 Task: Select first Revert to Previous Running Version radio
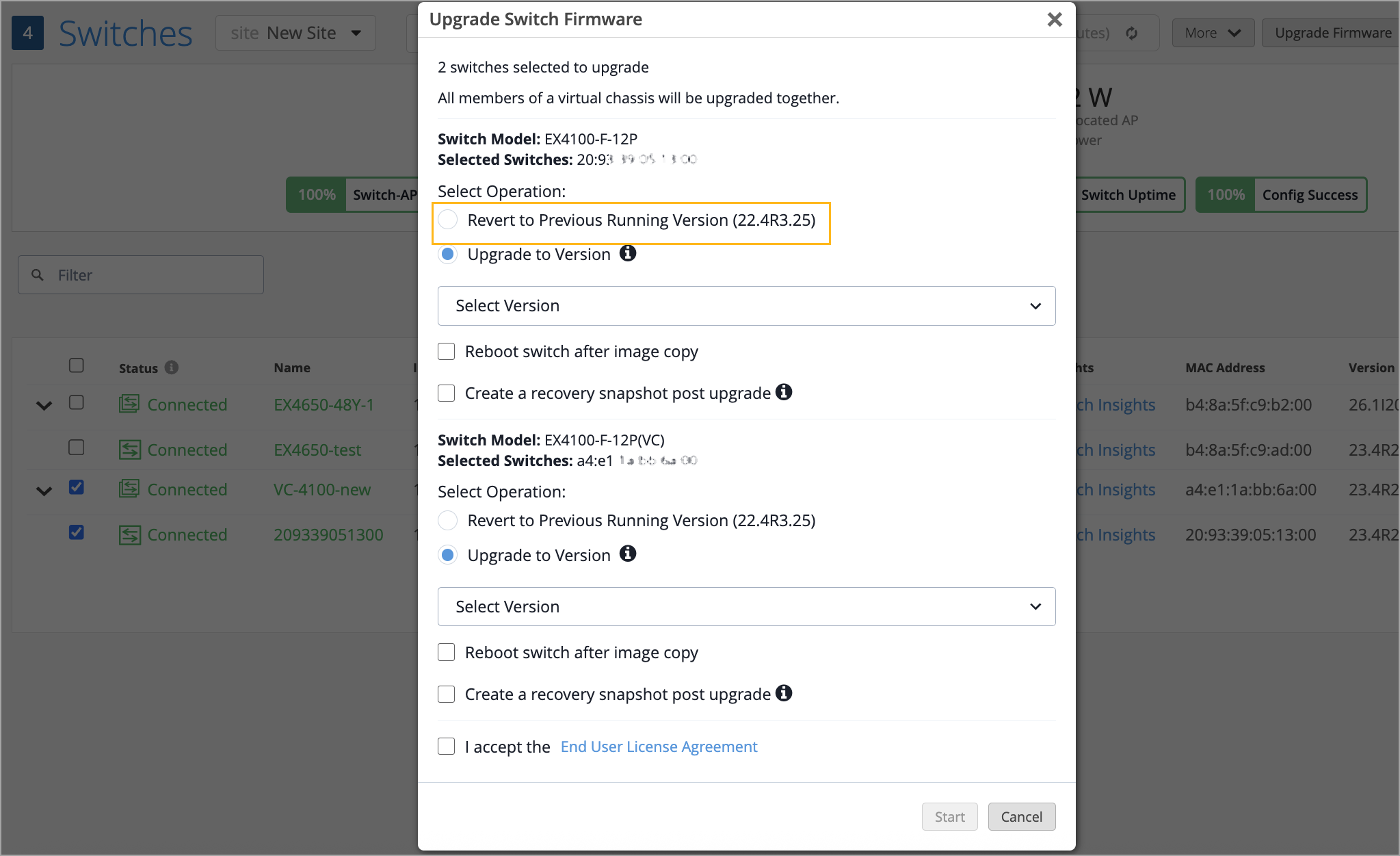448,220
